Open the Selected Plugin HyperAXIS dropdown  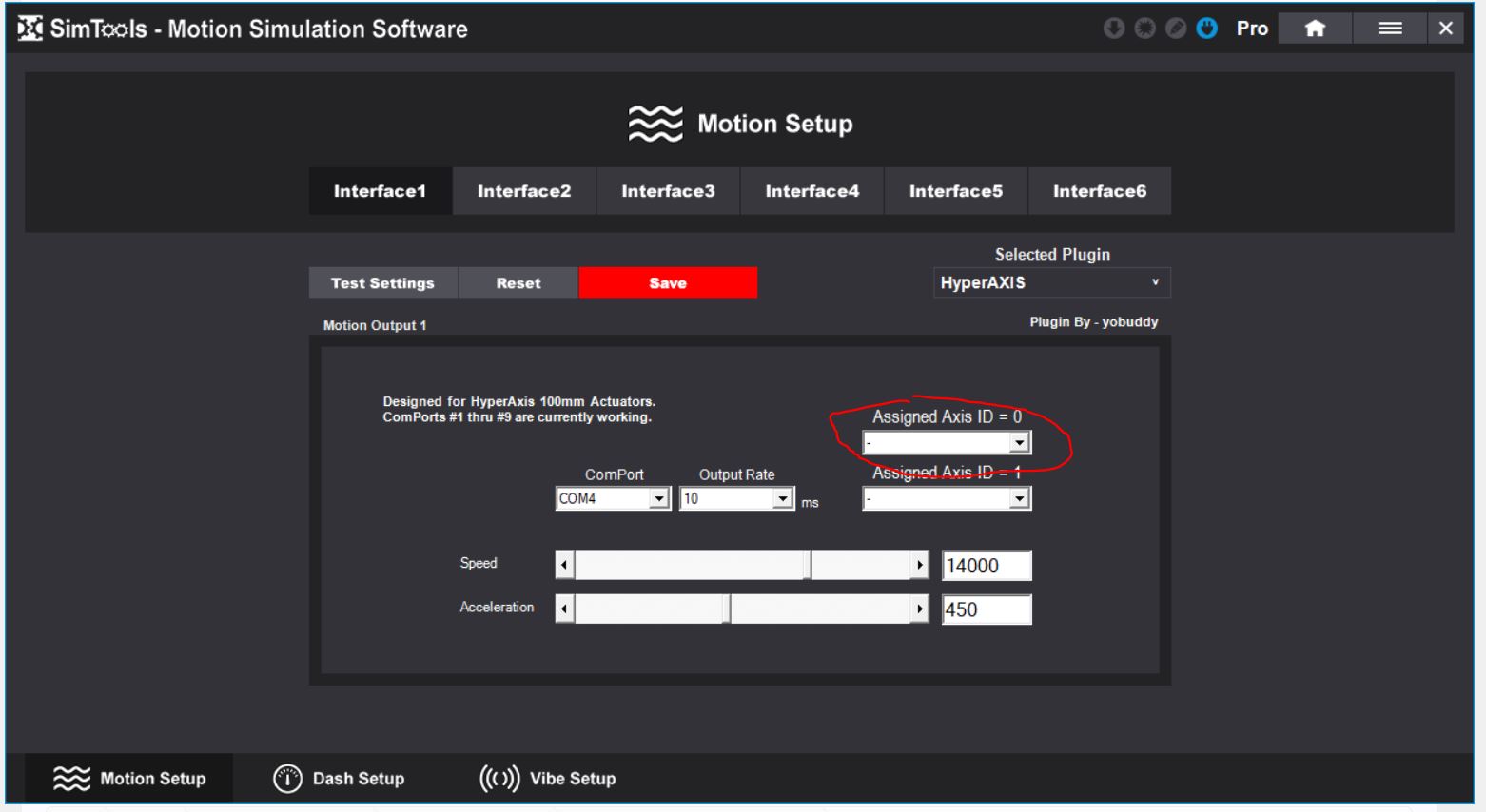tap(1052, 282)
